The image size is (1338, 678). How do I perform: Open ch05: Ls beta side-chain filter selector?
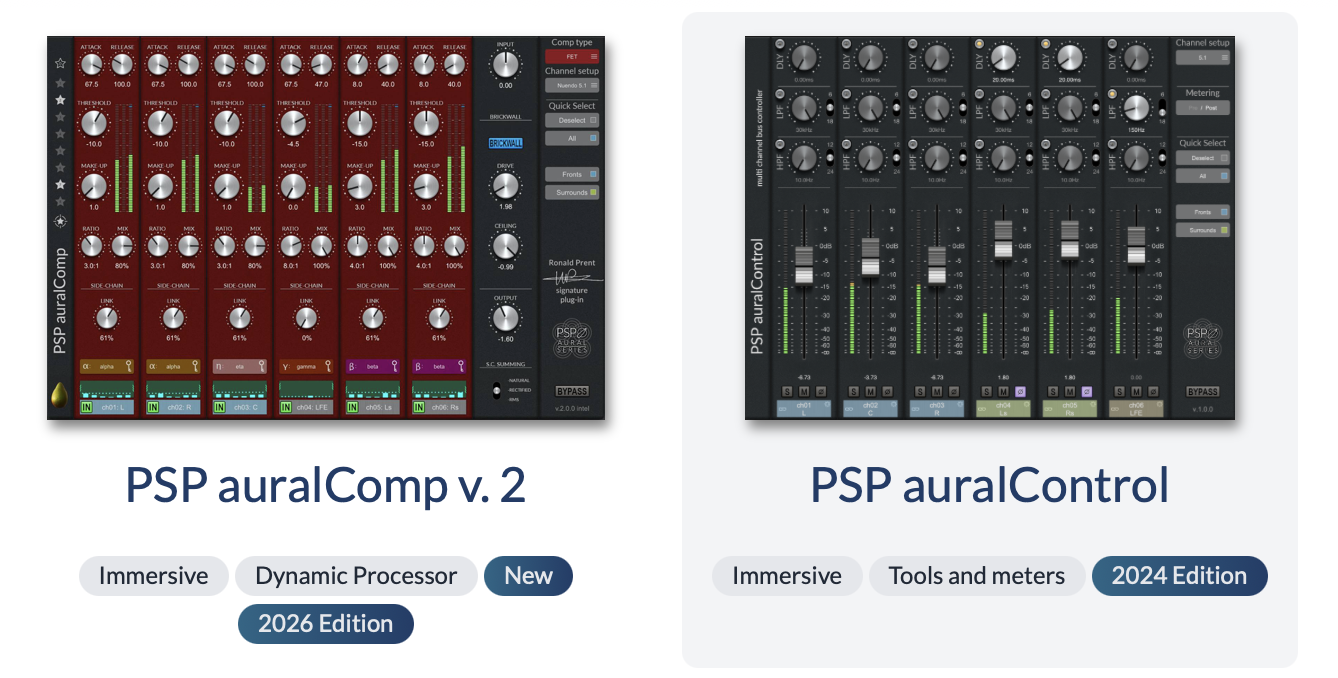pyautogui.click(x=372, y=367)
